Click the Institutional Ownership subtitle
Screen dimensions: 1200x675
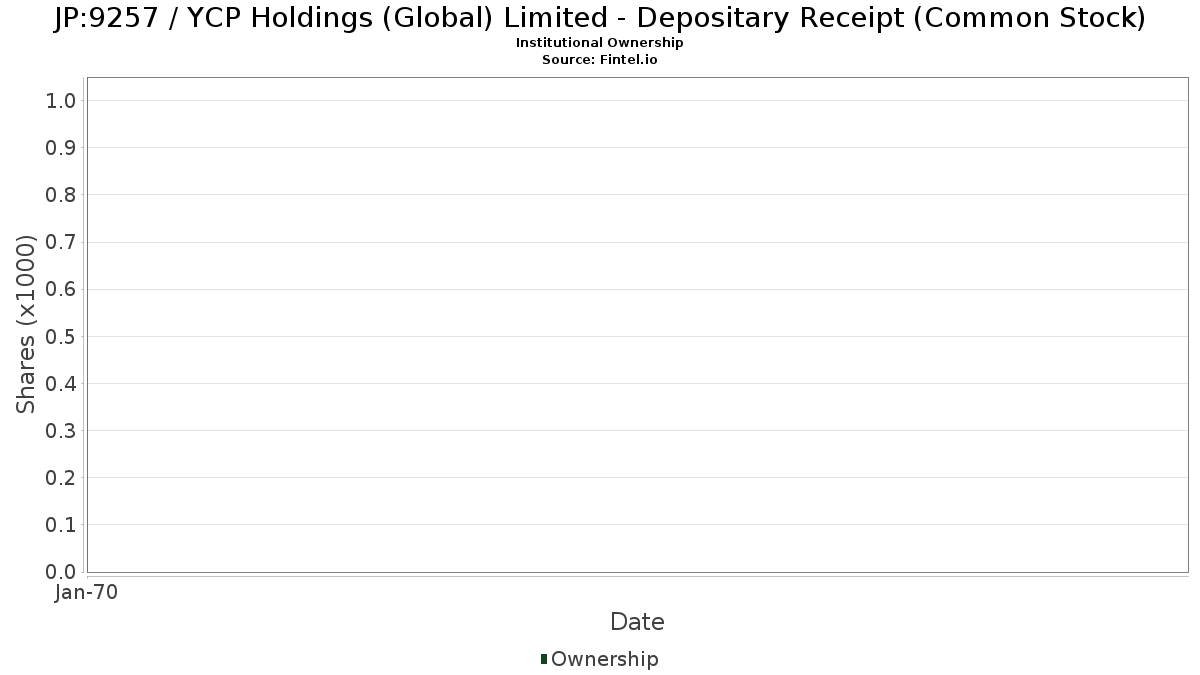point(600,43)
